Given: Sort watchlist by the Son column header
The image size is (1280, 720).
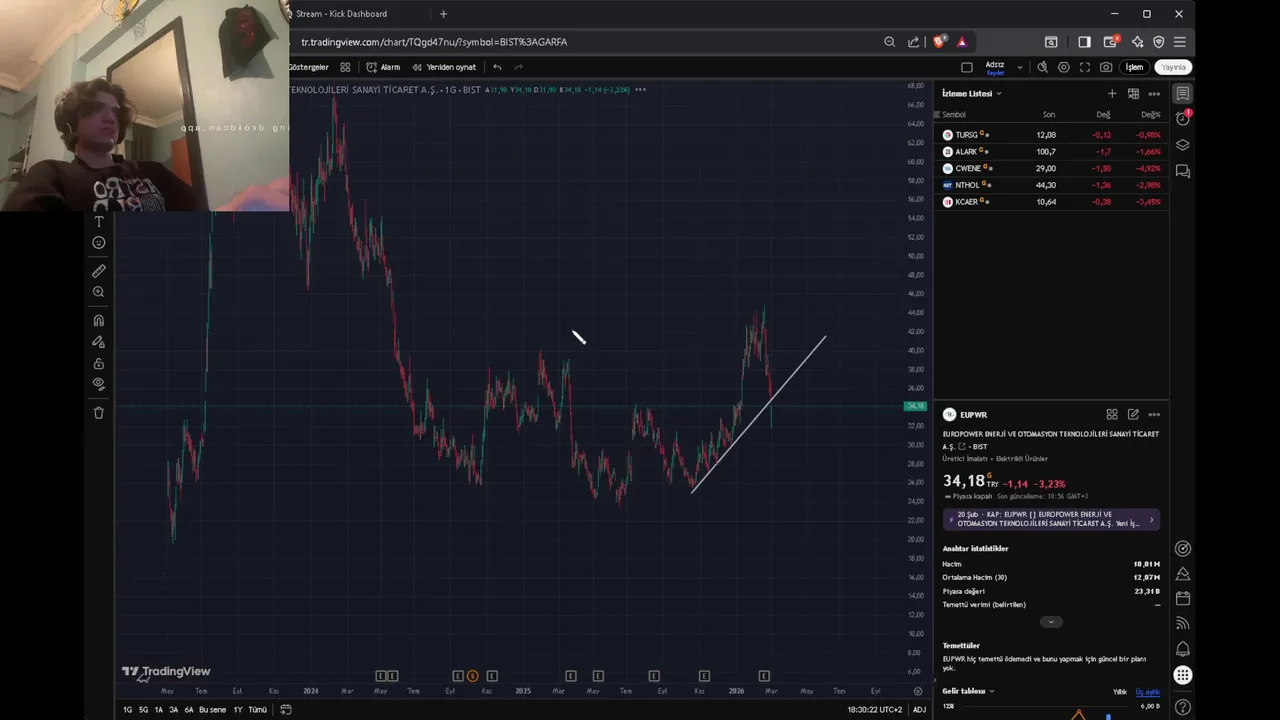Looking at the screenshot, I should (x=1048, y=114).
